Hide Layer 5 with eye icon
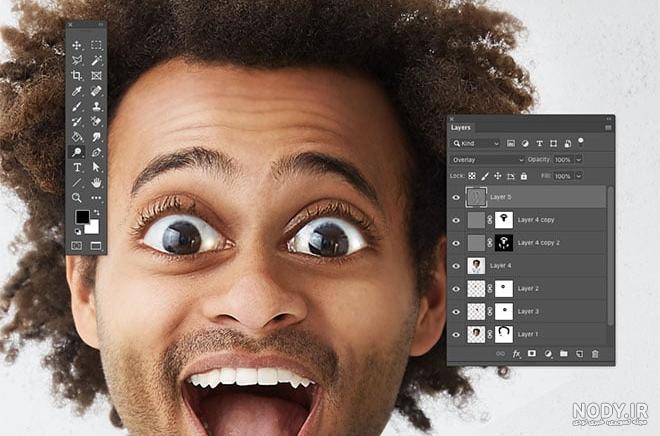Image resolution: width=660 pixels, height=436 pixels. click(456, 197)
